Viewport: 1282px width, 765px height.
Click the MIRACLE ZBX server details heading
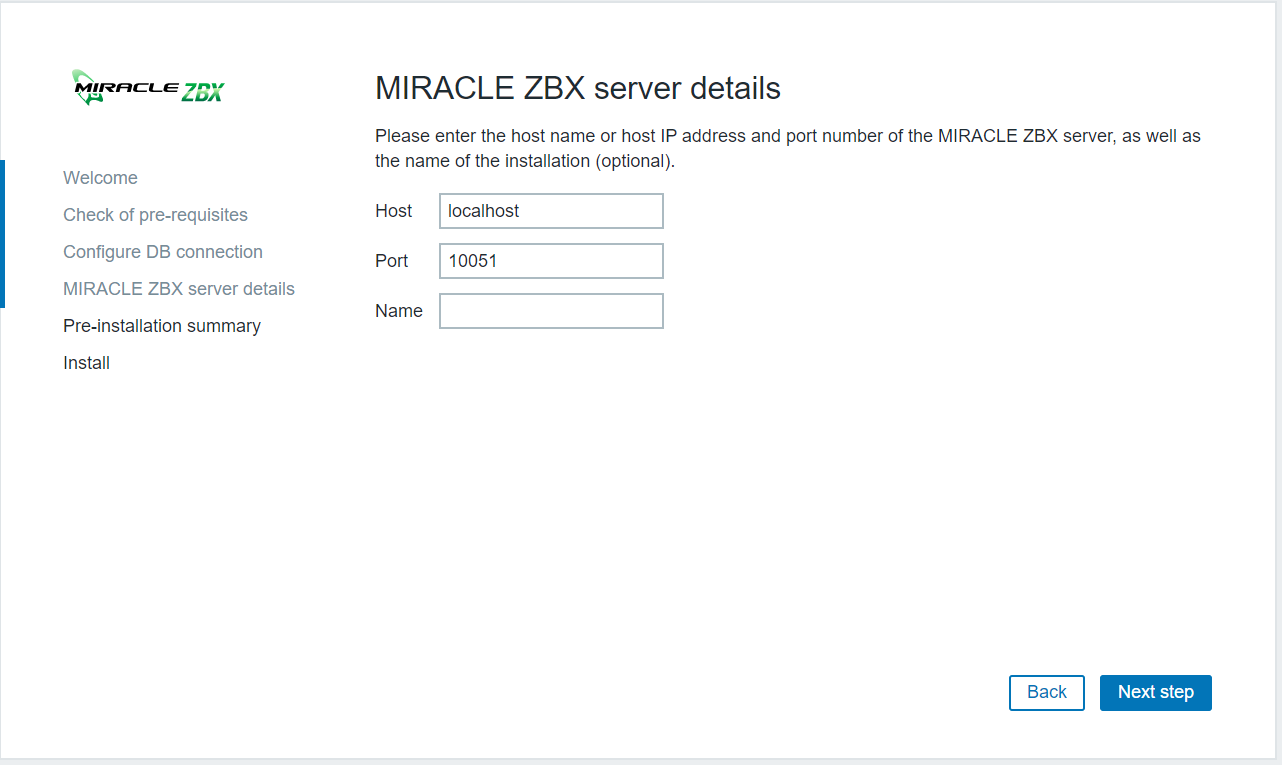click(578, 88)
